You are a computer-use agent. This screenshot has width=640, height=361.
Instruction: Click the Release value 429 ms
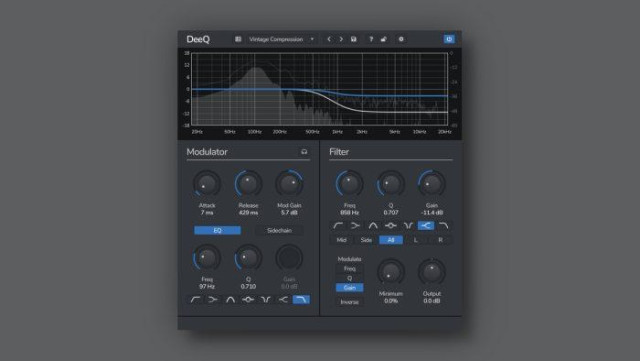(x=248, y=213)
